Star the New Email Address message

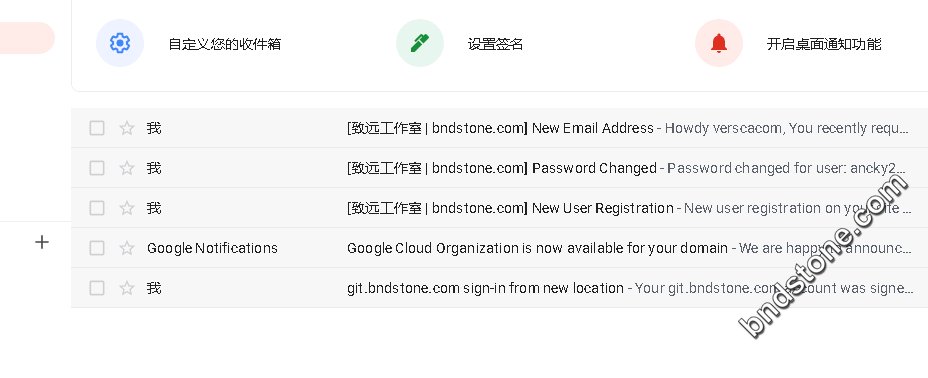[x=127, y=128]
